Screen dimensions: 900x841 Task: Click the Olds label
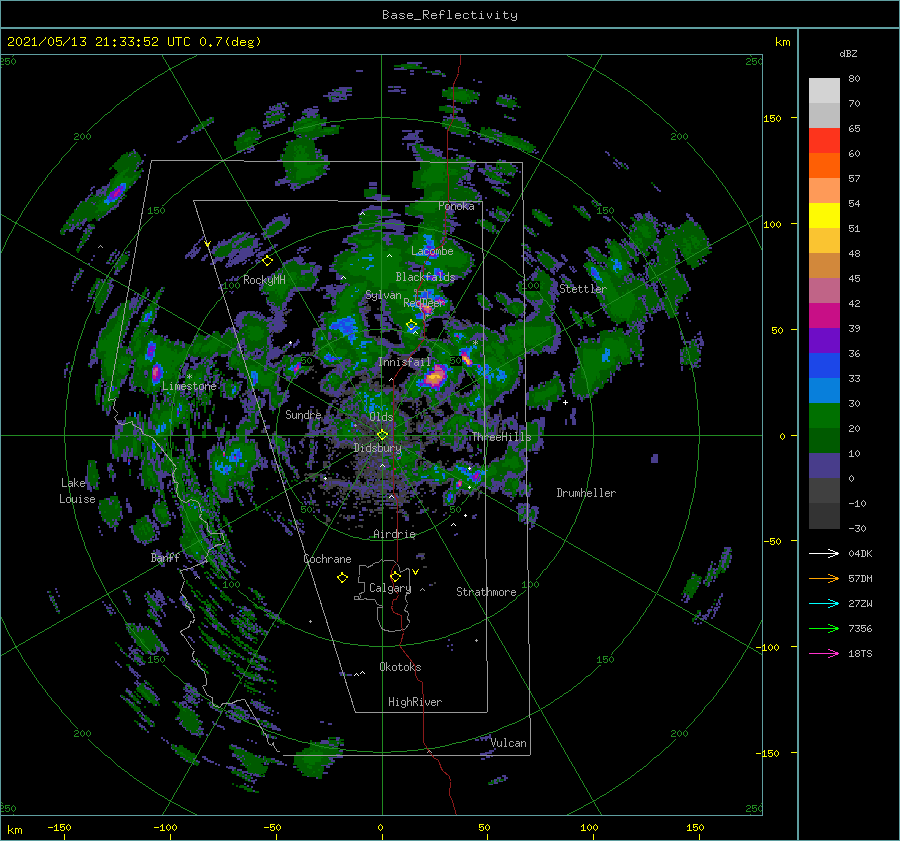[x=381, y=417]
